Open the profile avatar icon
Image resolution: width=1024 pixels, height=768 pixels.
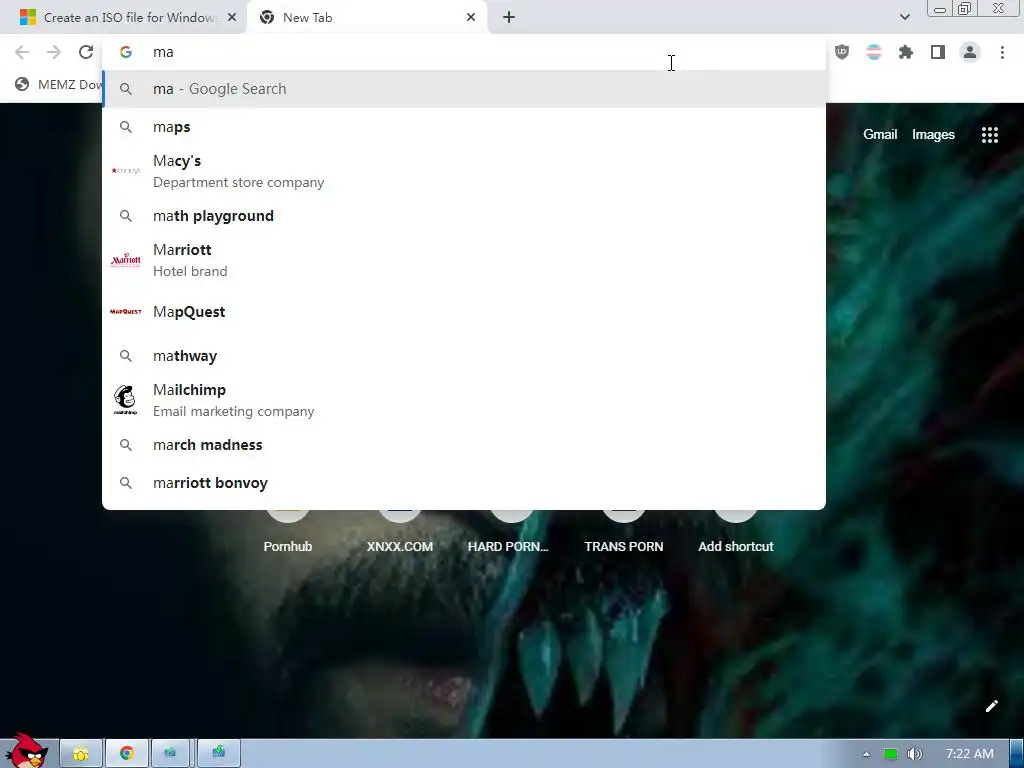pos(970,52)
